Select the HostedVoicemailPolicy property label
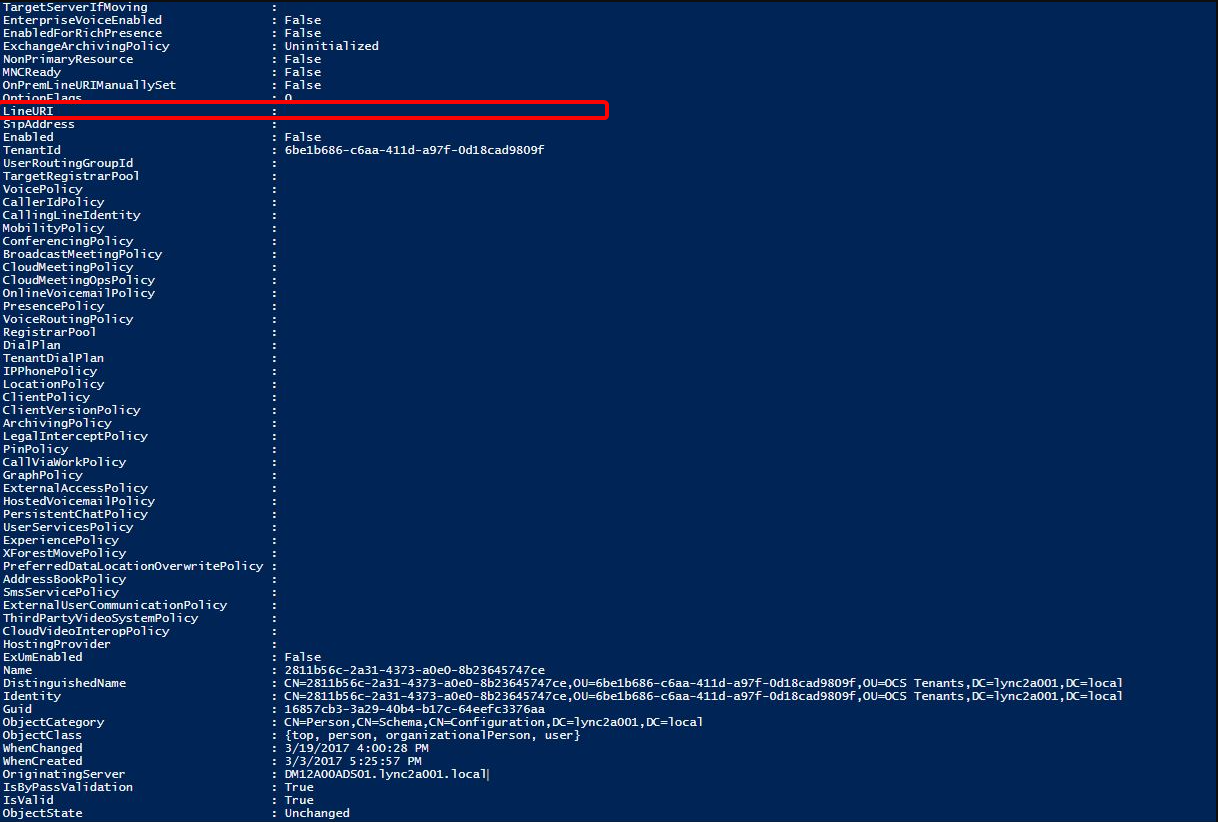 click(78, 501)
